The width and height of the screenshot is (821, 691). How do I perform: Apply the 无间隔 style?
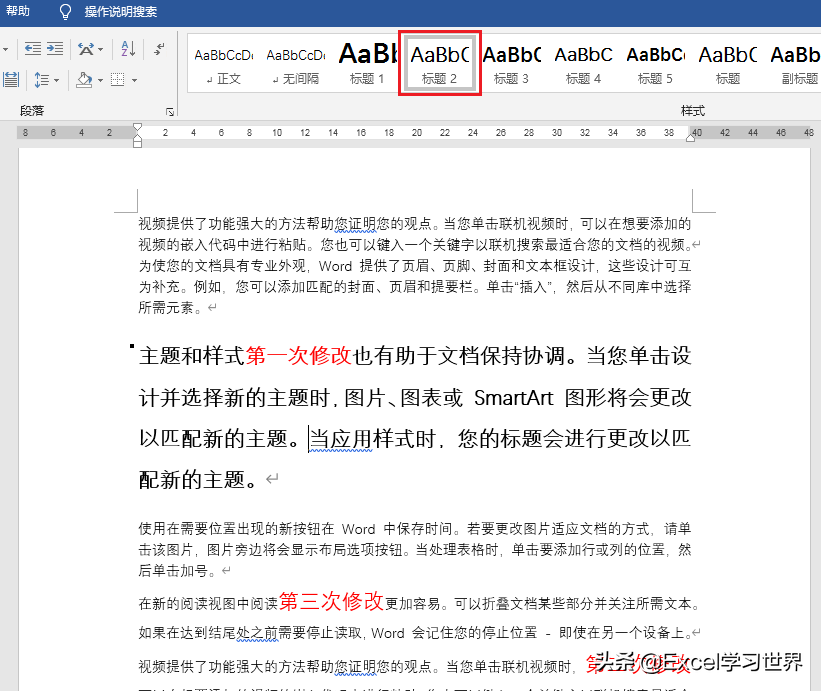tap(296, 63)
